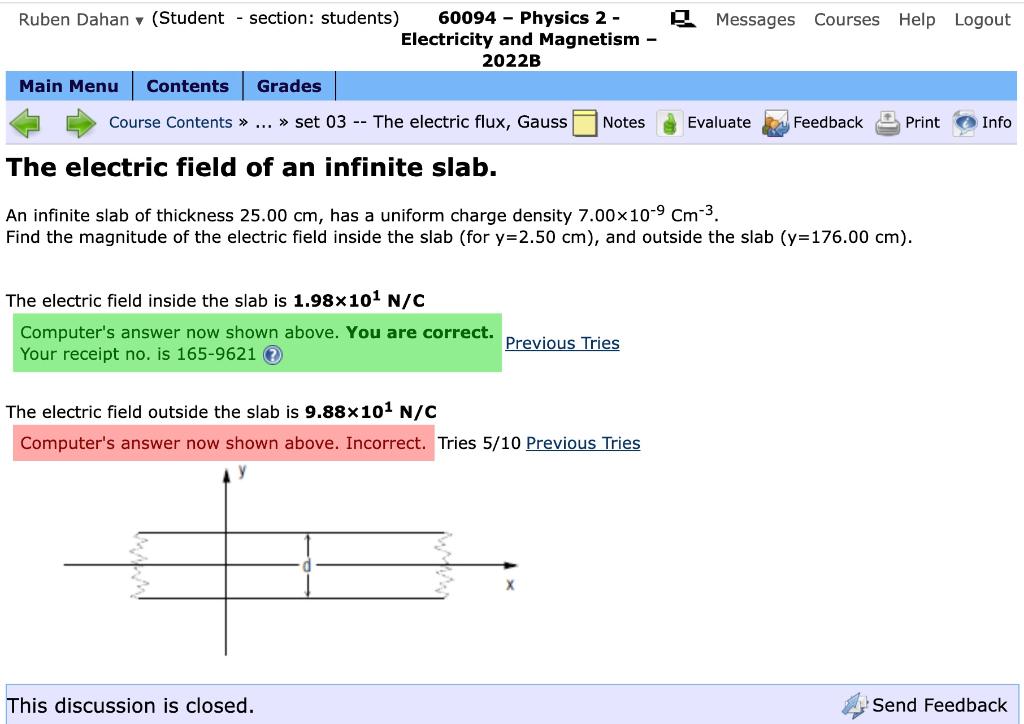The image size is (1024, 724).
Task: Click the green back navigation arrow
Action: (x=25, y=122)
